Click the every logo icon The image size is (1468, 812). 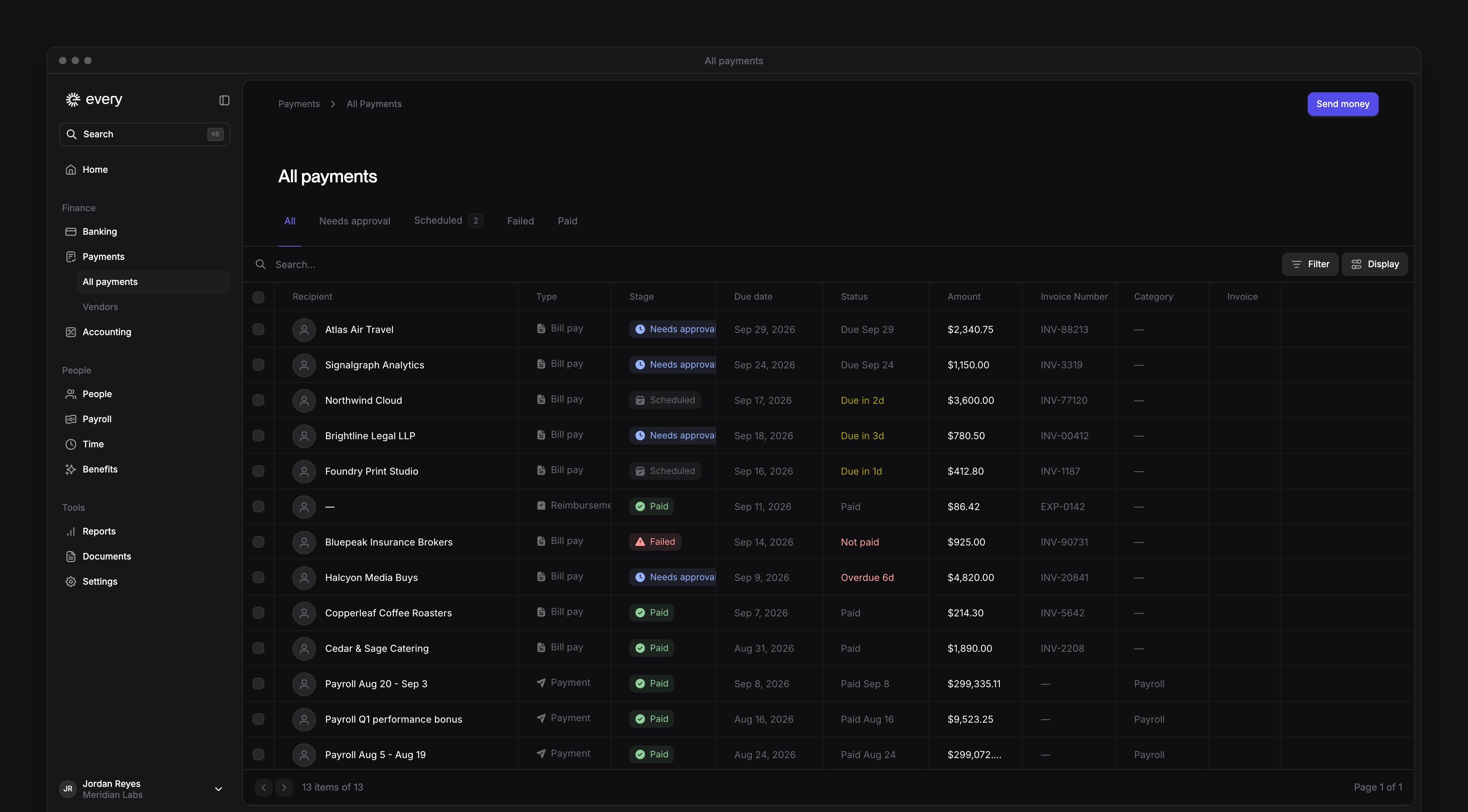(73, 100)
